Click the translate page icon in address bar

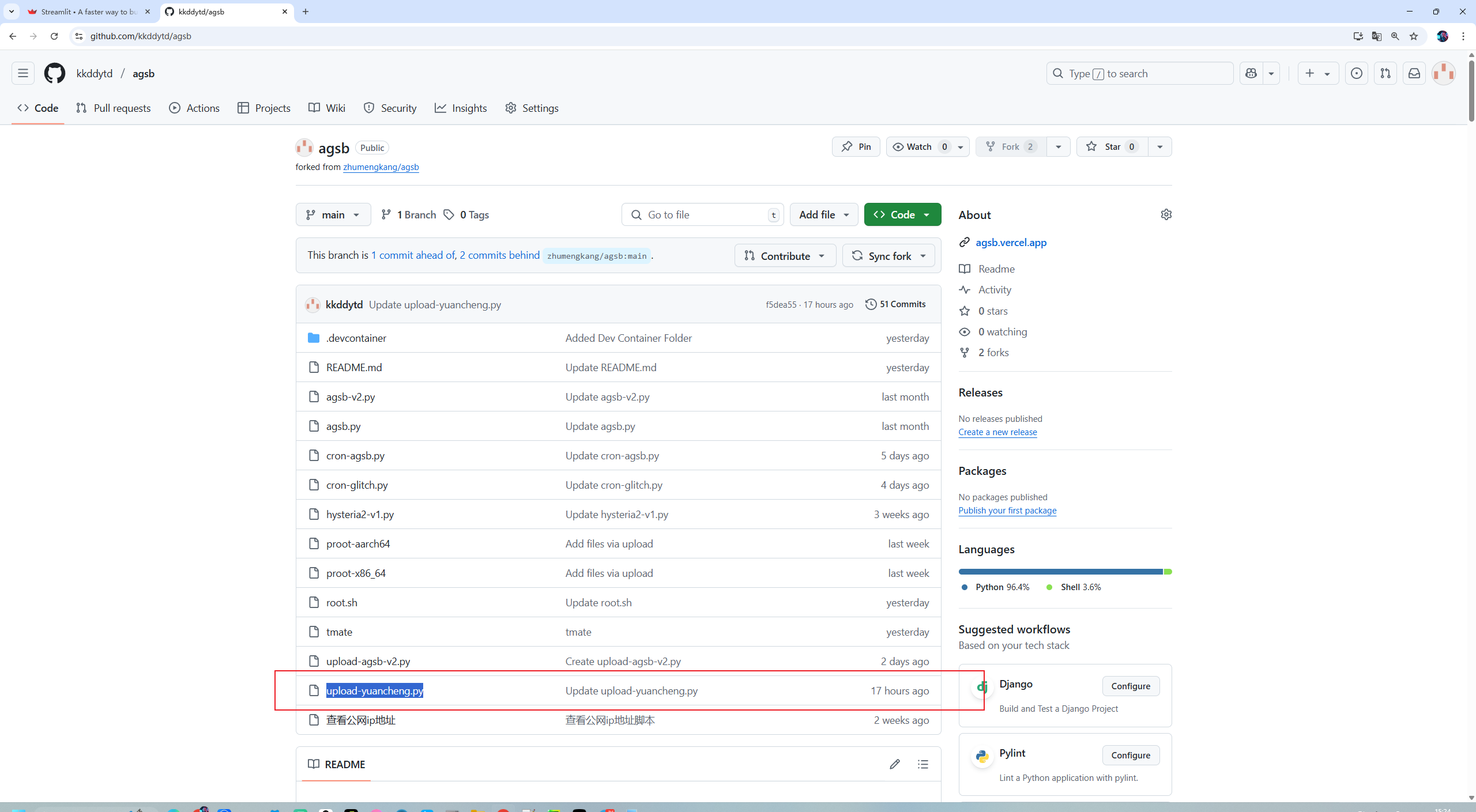click(1377, 36)
